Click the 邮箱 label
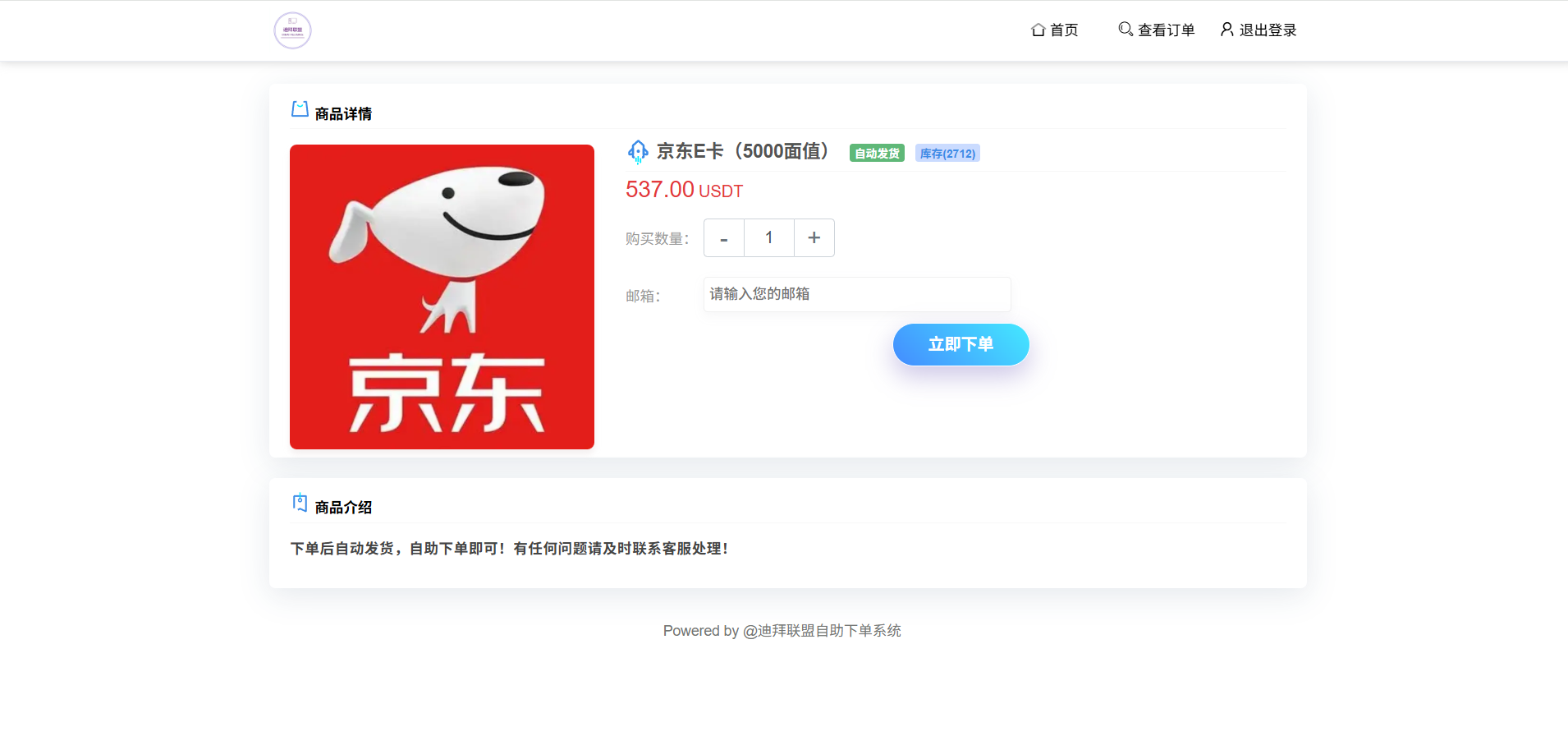Viewport: 1568px width, 750px height. [643, 297]
